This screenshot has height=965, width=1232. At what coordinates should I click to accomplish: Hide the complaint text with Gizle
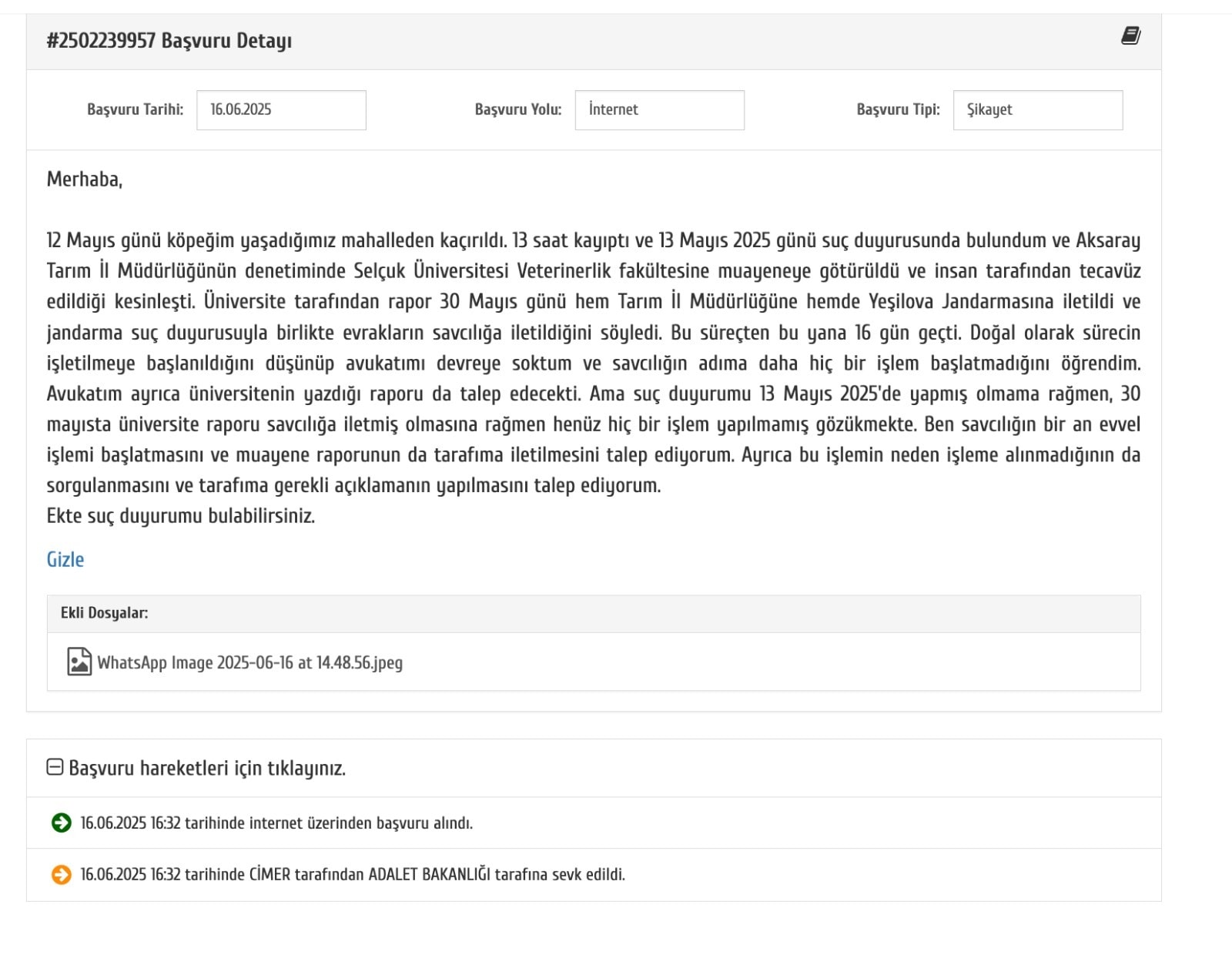click(x=65, y=559)
